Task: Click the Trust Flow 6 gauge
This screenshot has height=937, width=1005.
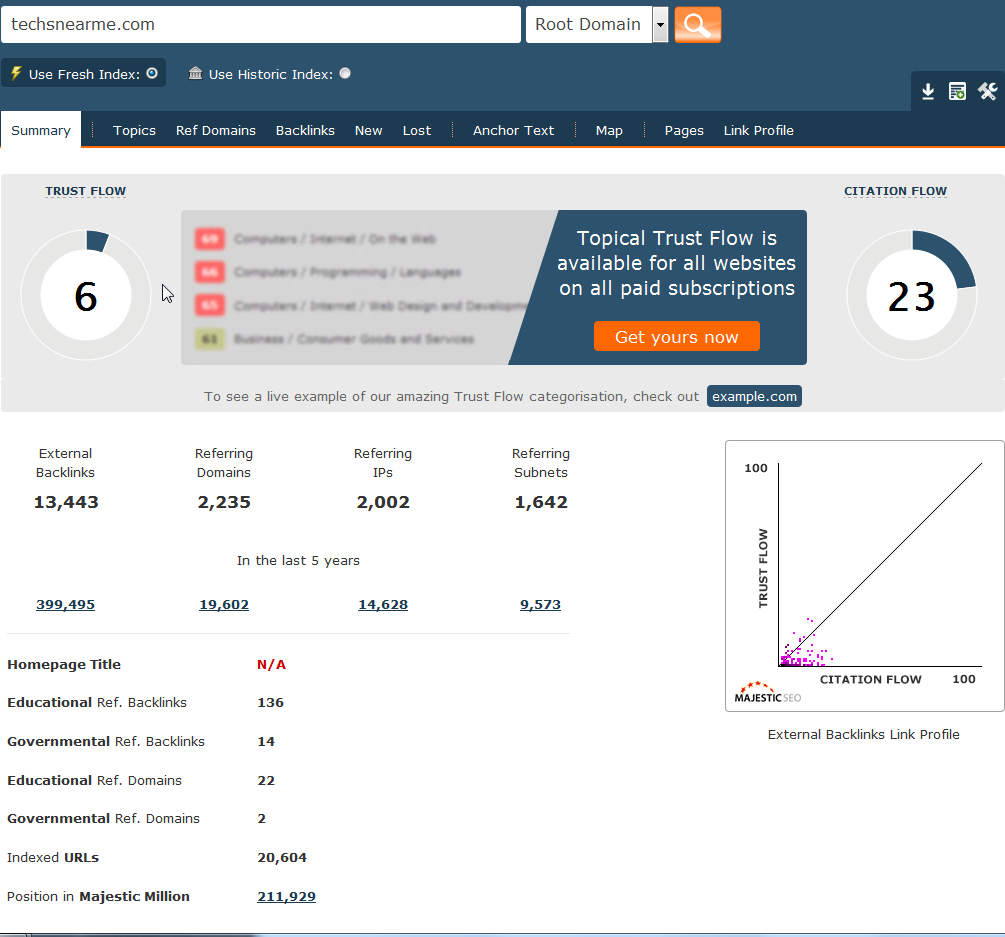Action: pos(86,295)
